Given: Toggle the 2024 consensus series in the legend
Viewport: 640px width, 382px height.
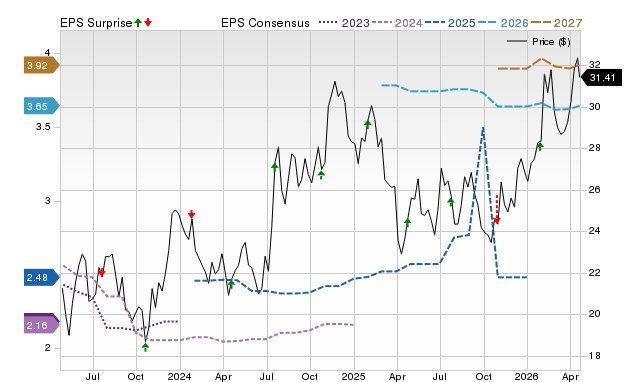Looking at the screenshot, I should 397,23.
